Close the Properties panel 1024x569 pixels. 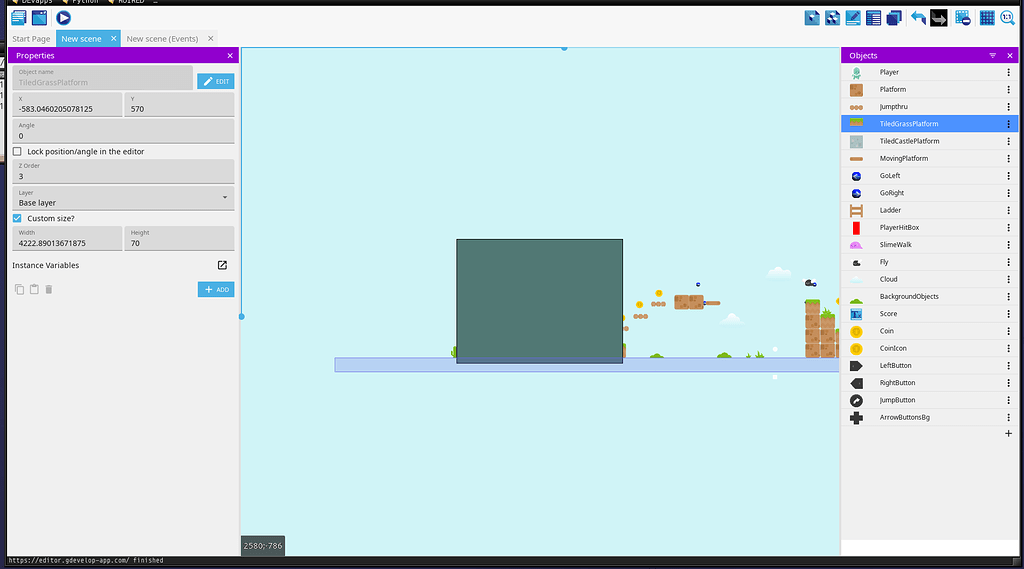(230, 56)
